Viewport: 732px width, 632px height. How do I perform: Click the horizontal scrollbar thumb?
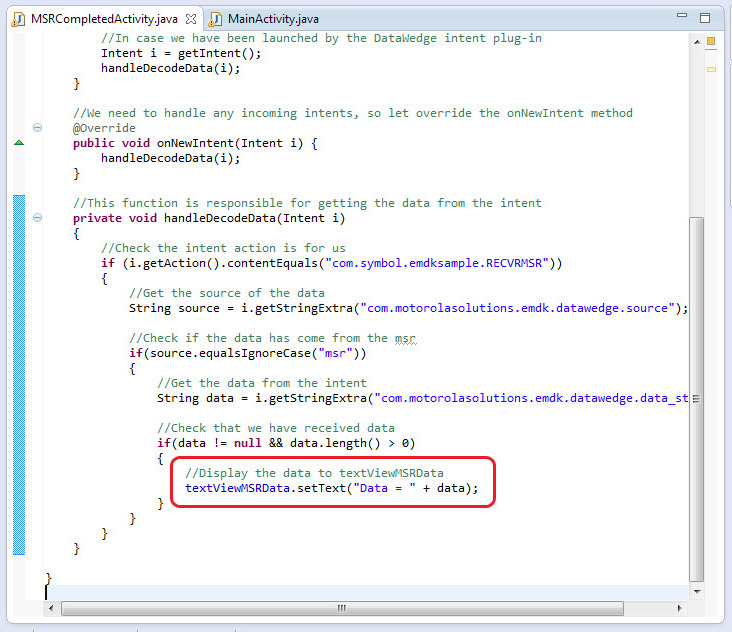click(x=340, y=607)
